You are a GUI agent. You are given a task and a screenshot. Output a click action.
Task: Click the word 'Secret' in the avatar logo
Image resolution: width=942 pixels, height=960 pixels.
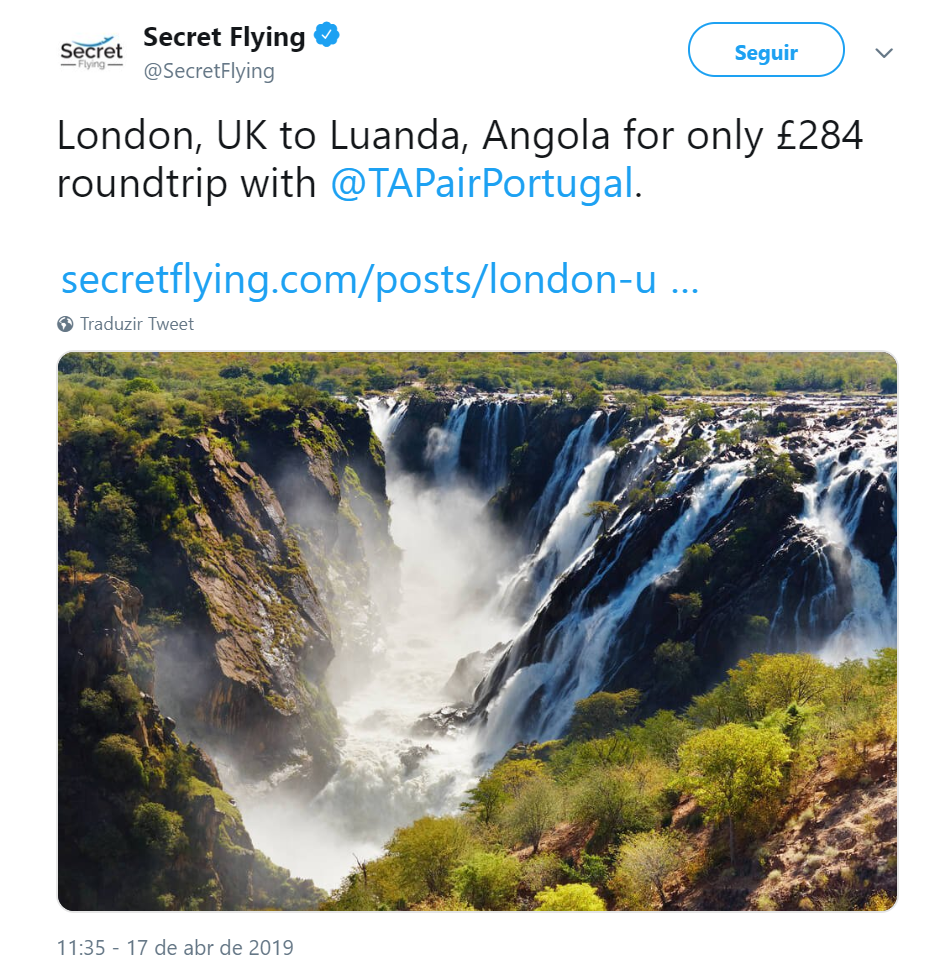(91, 49)
